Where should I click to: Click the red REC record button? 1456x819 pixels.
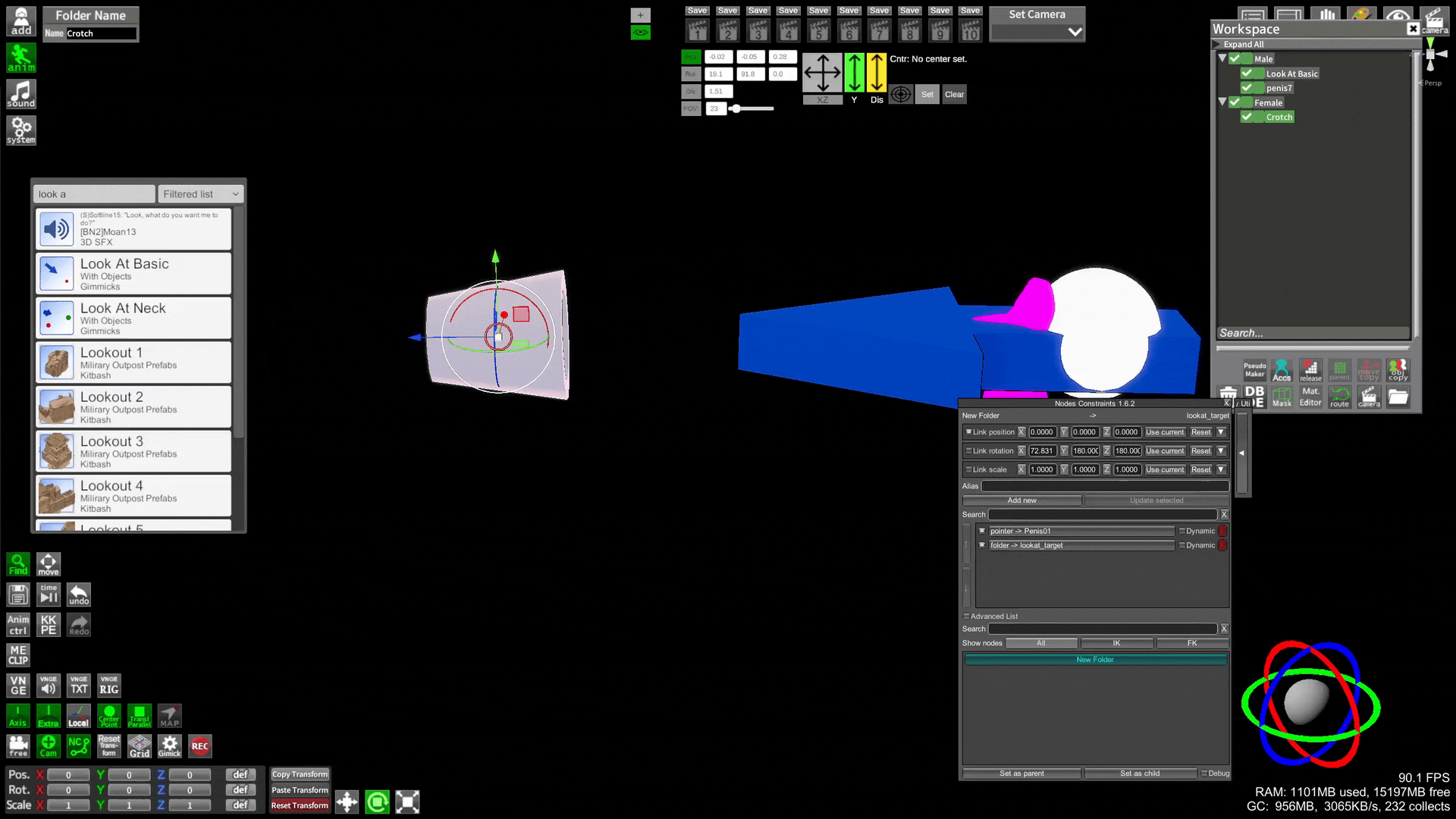tap(199, 746)
